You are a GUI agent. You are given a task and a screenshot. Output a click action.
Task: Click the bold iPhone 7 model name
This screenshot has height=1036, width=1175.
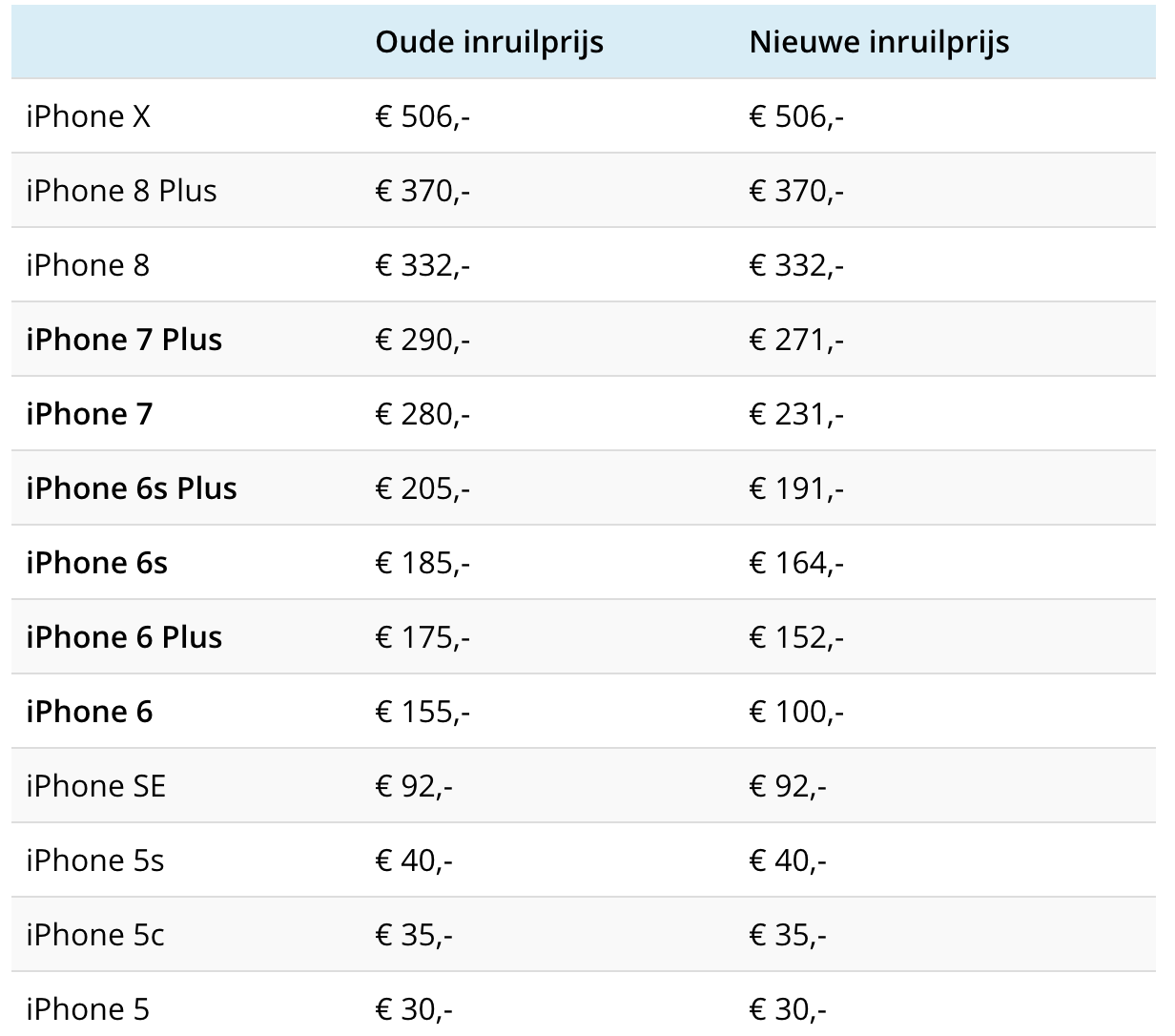89,414
